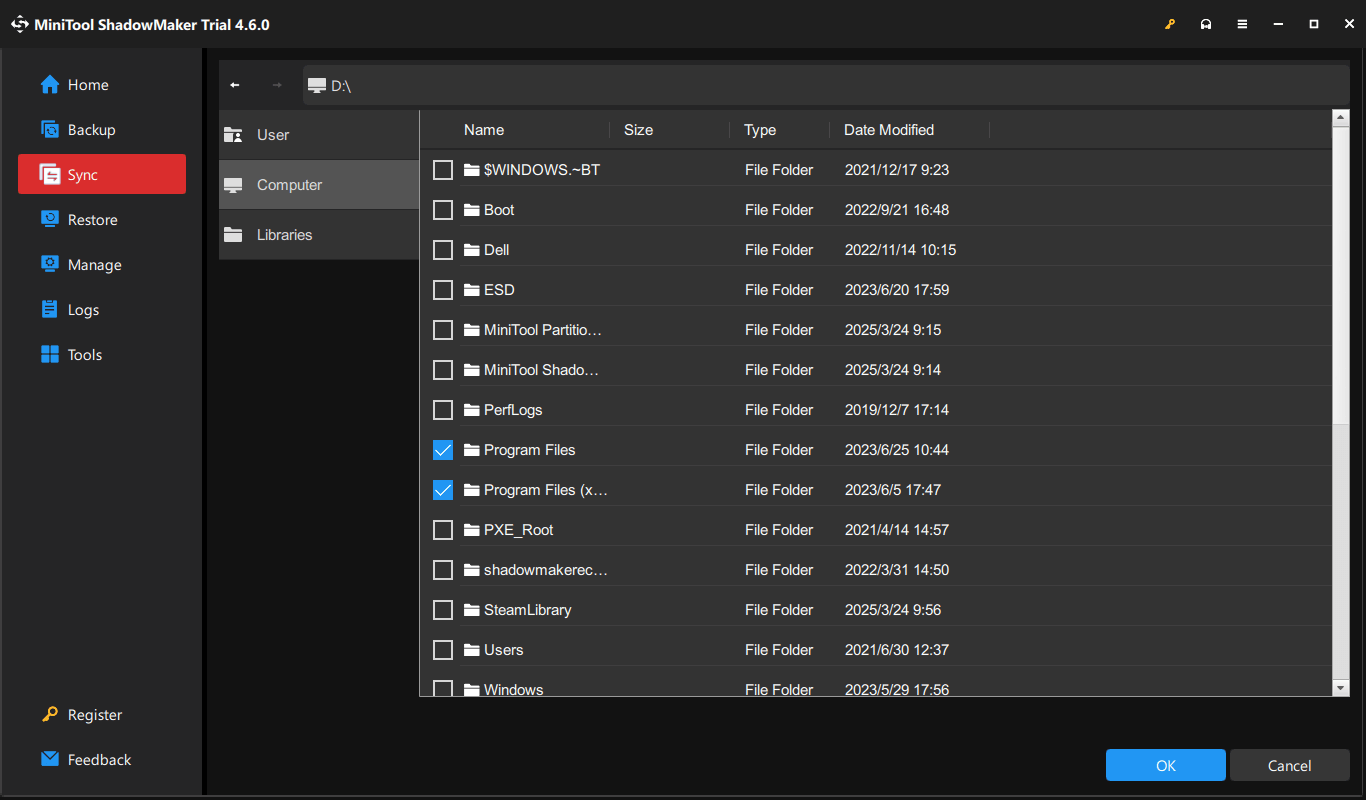Screen dimensions: 1366x800
Task: Select the User source tab
Action: (x=319, y=135)
